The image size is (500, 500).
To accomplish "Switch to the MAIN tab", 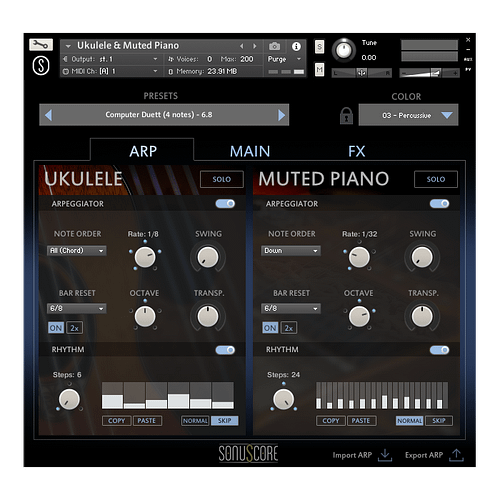I will pyautogui.click(x=250, y=151).
